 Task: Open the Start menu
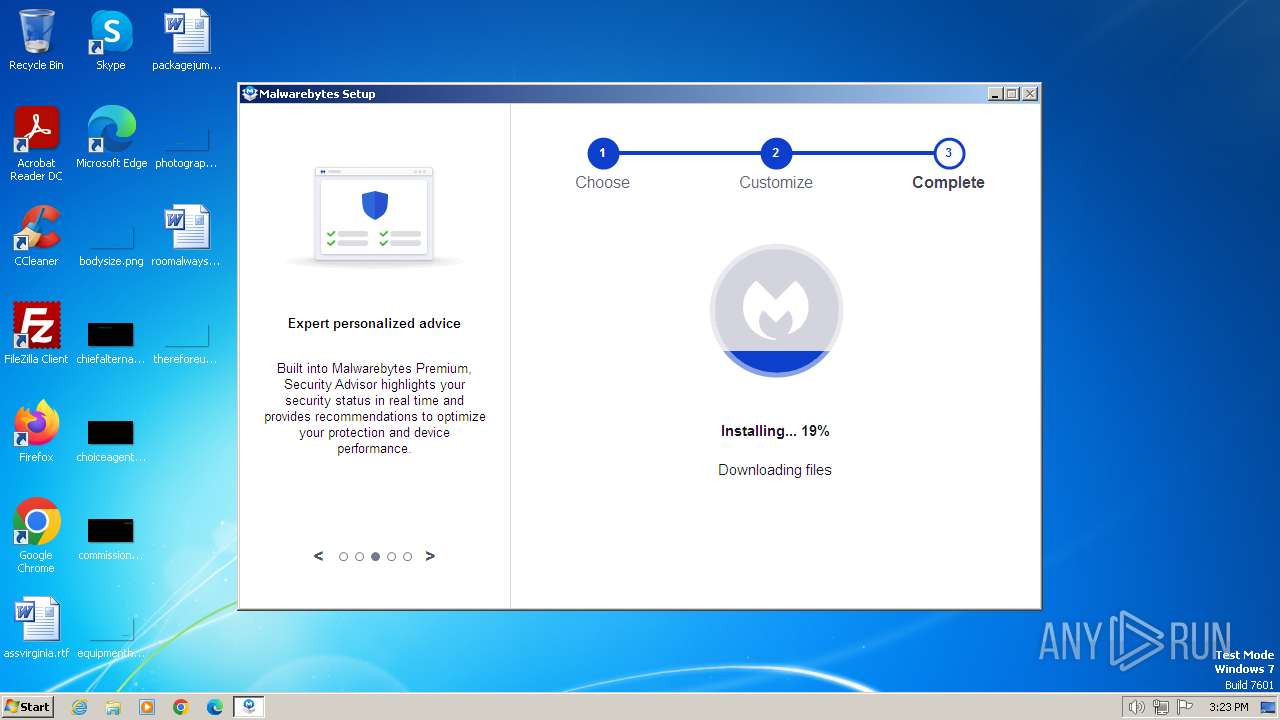coord(28,707)
